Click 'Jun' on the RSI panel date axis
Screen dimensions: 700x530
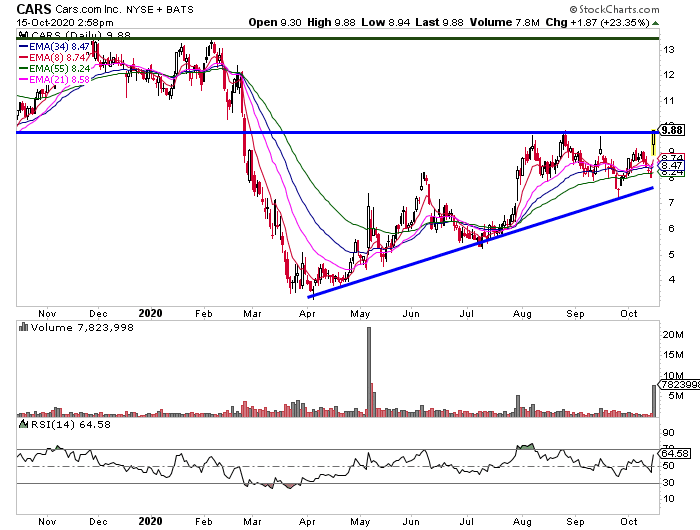pos(411,522)
